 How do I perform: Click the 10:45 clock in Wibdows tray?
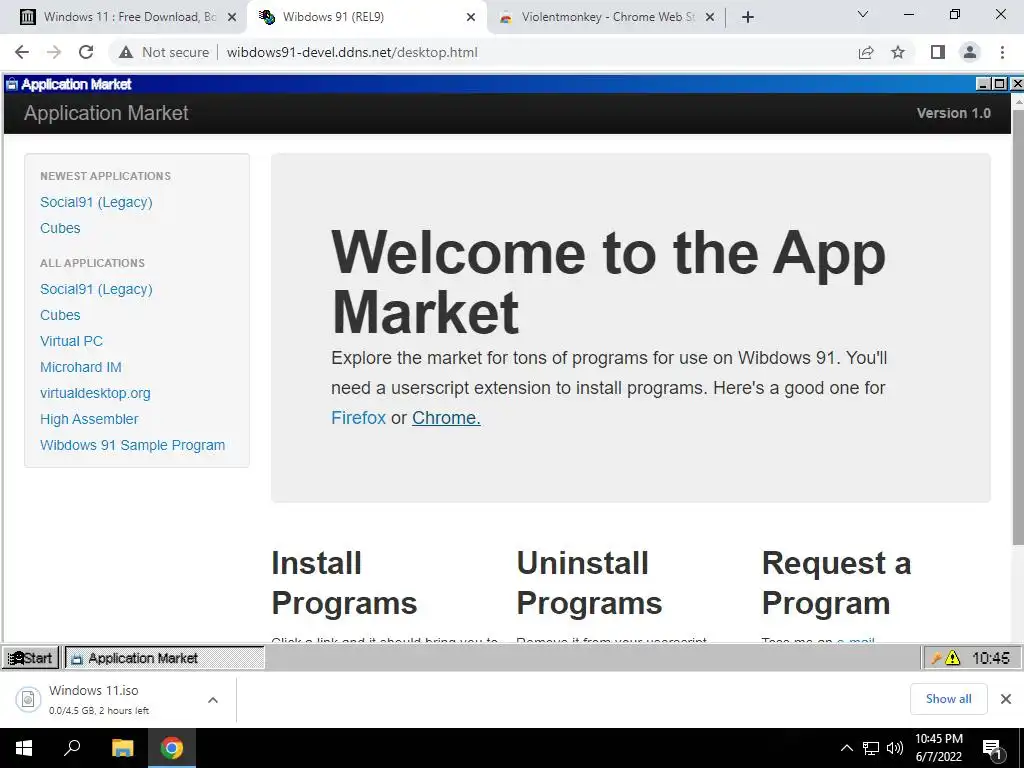point(991,658)
